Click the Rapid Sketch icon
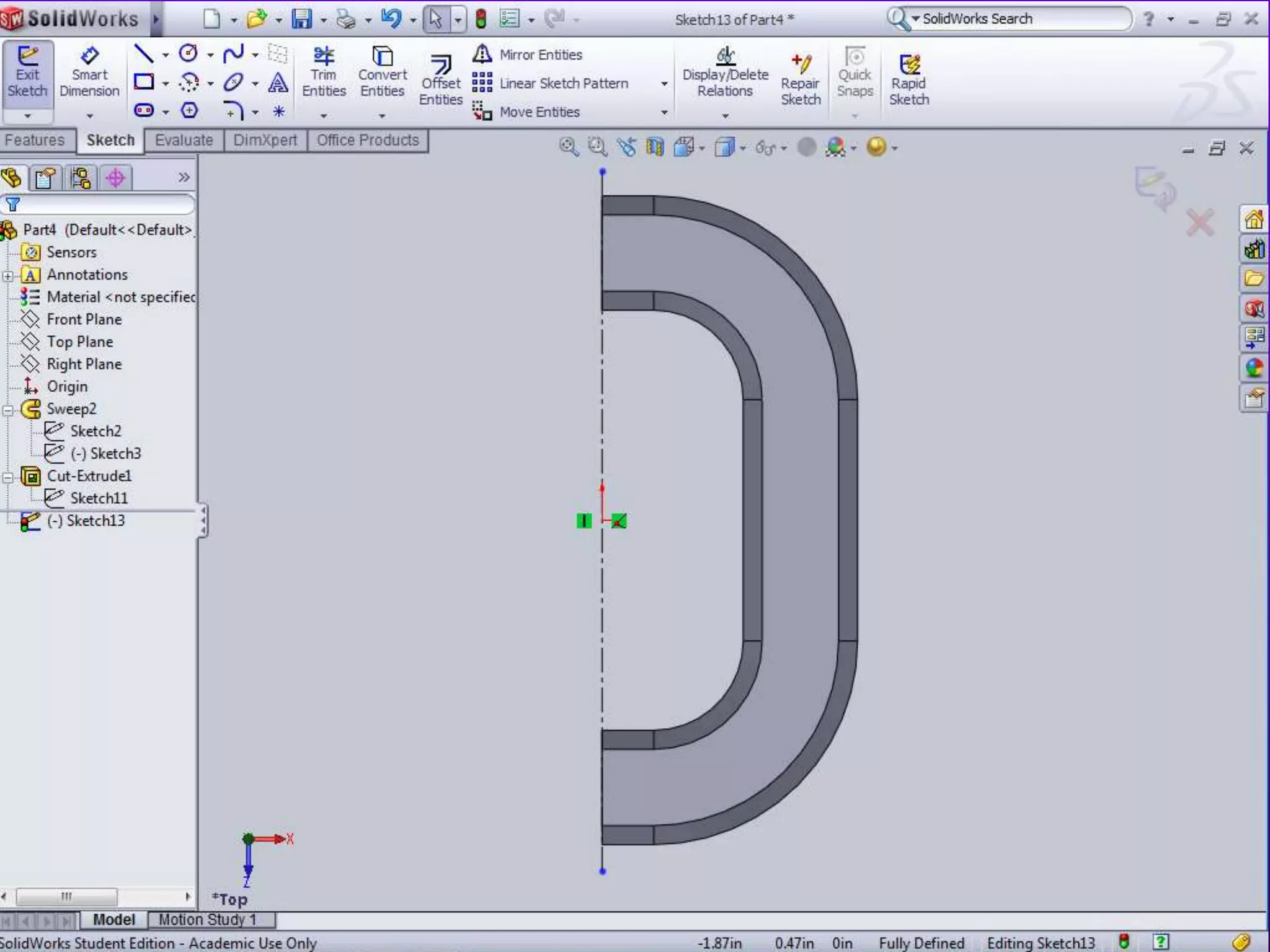1270x952 pixels. (908, 81)
